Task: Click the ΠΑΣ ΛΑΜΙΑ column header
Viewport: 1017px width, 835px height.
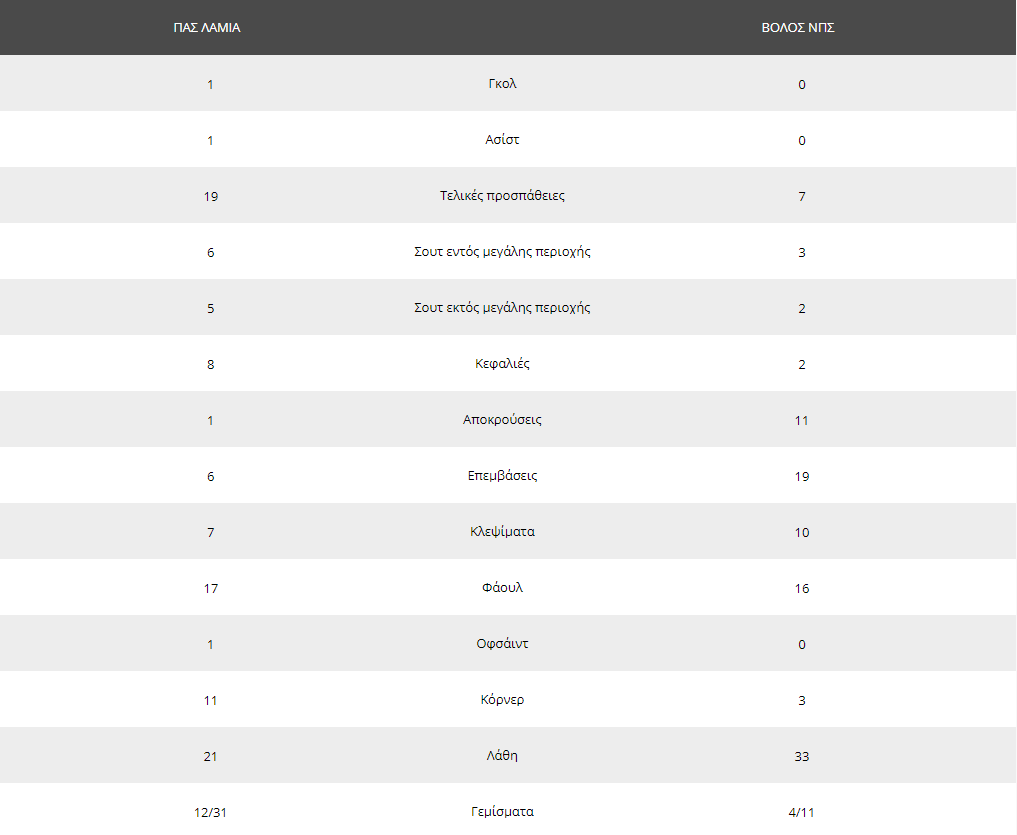Action: click(207, 28)
